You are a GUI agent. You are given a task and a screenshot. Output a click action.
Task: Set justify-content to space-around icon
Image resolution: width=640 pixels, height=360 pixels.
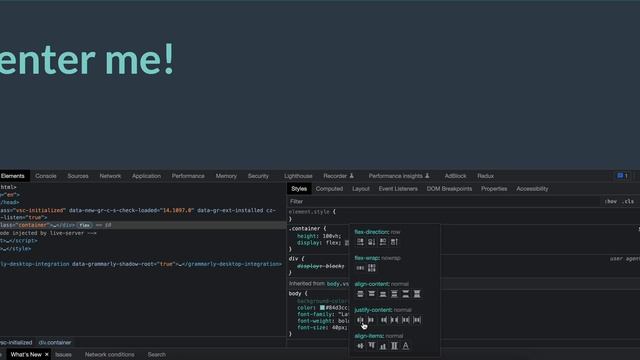click(x=406, y=320)
